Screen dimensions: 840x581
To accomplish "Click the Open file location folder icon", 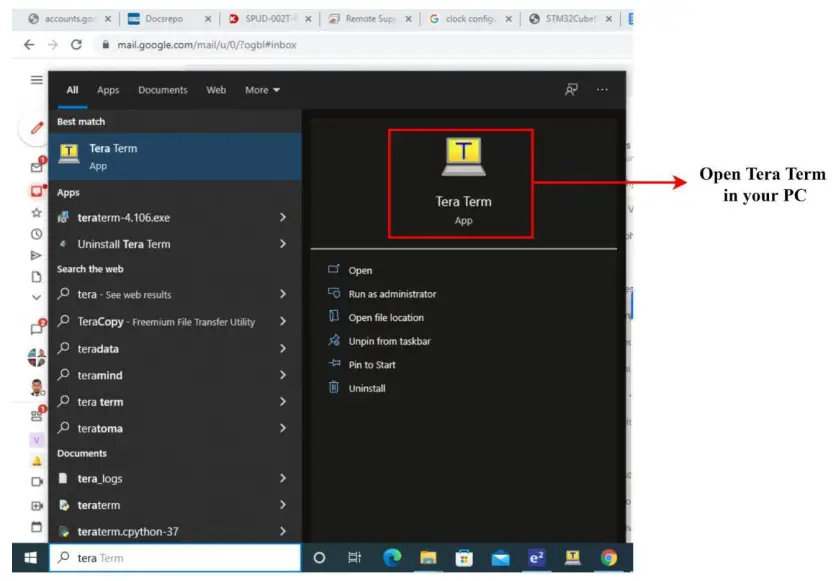I will point(334,316).
